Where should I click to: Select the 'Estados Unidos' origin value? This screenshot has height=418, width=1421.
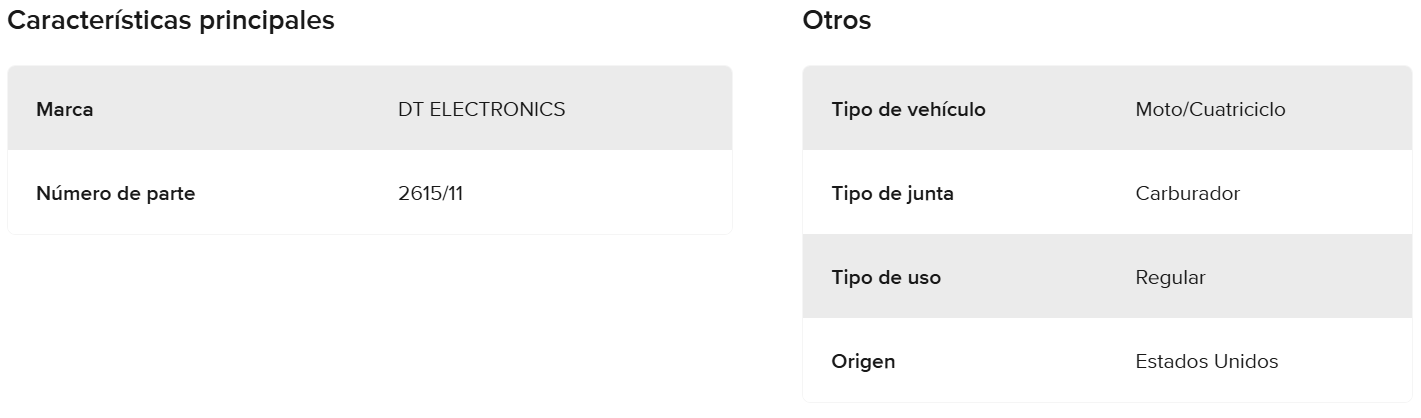(x=1206, y=361)
